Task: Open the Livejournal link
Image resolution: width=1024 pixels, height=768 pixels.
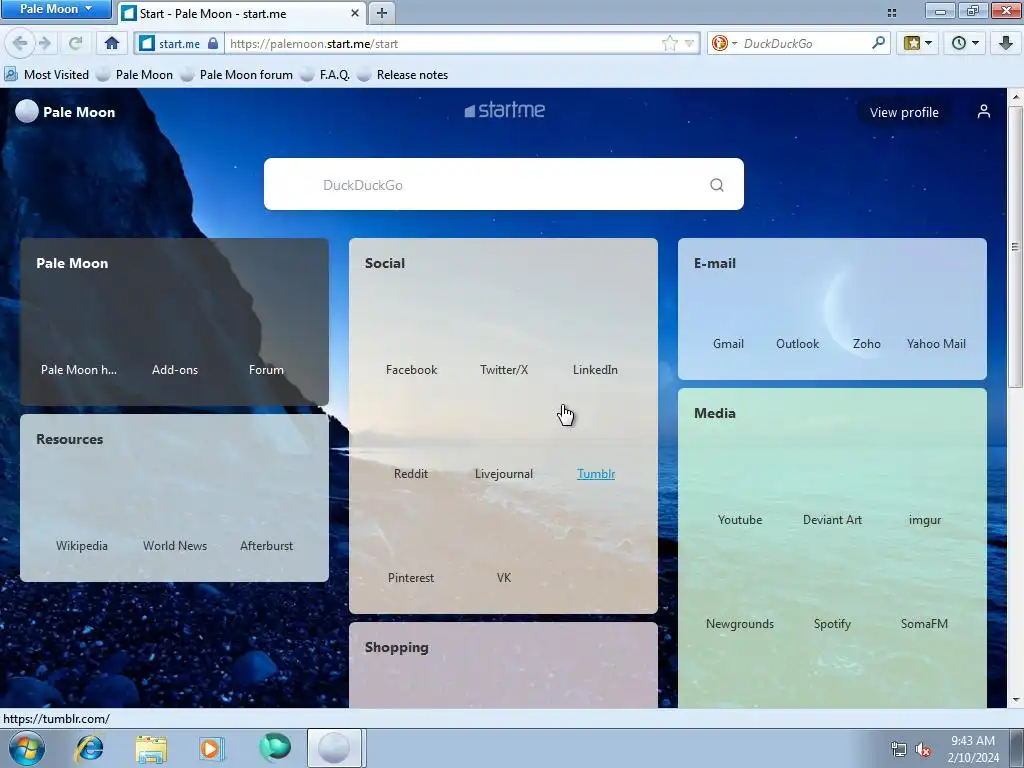Action: [504, 473]
